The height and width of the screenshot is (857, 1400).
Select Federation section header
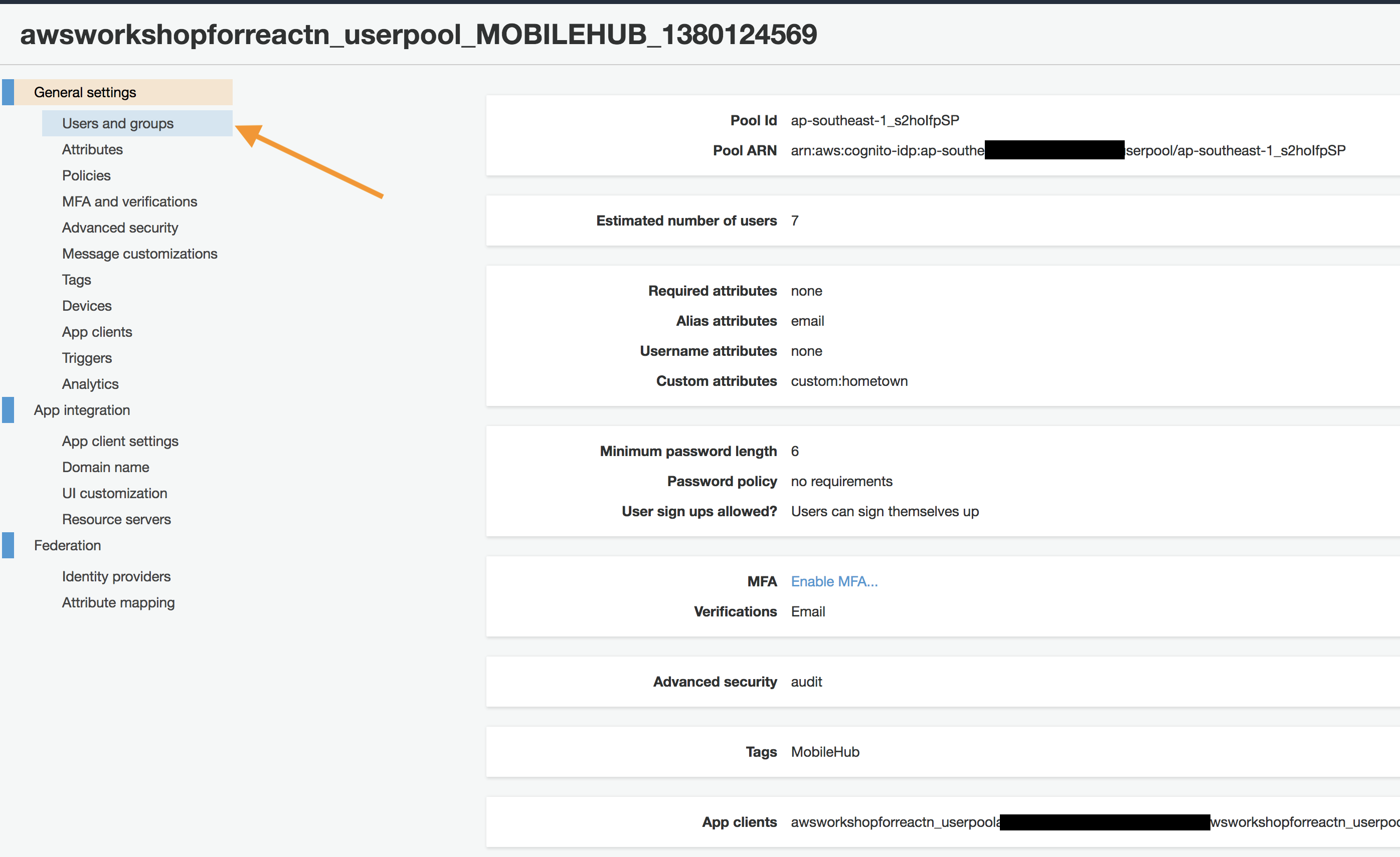point(68,545)
